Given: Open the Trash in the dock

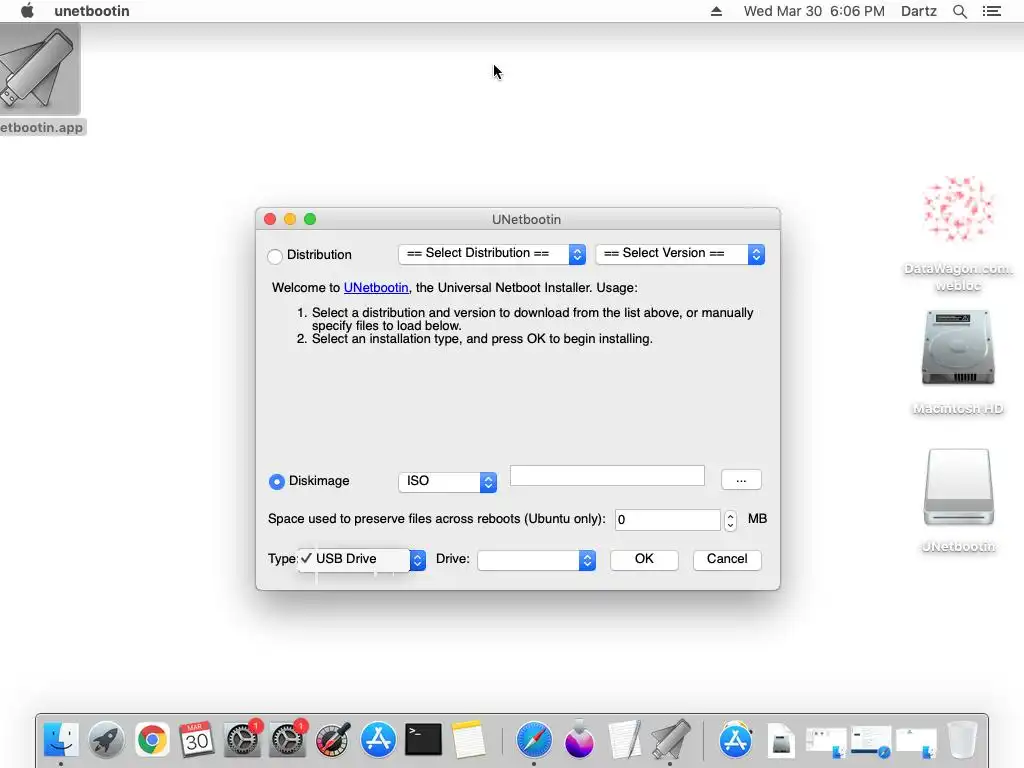Looking at the screenshot, I should [962, 741].
